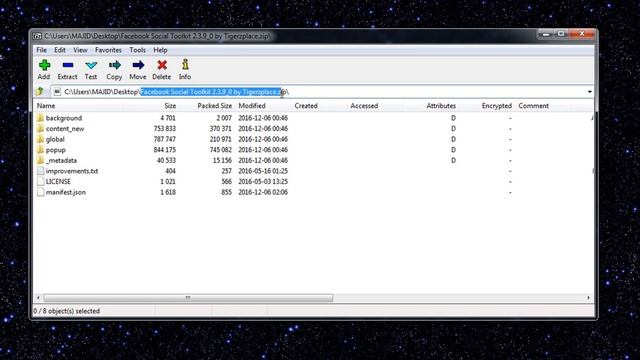640x360 pixels.
Task: Select the _metadata folder icon
Action: pos(40,160)
